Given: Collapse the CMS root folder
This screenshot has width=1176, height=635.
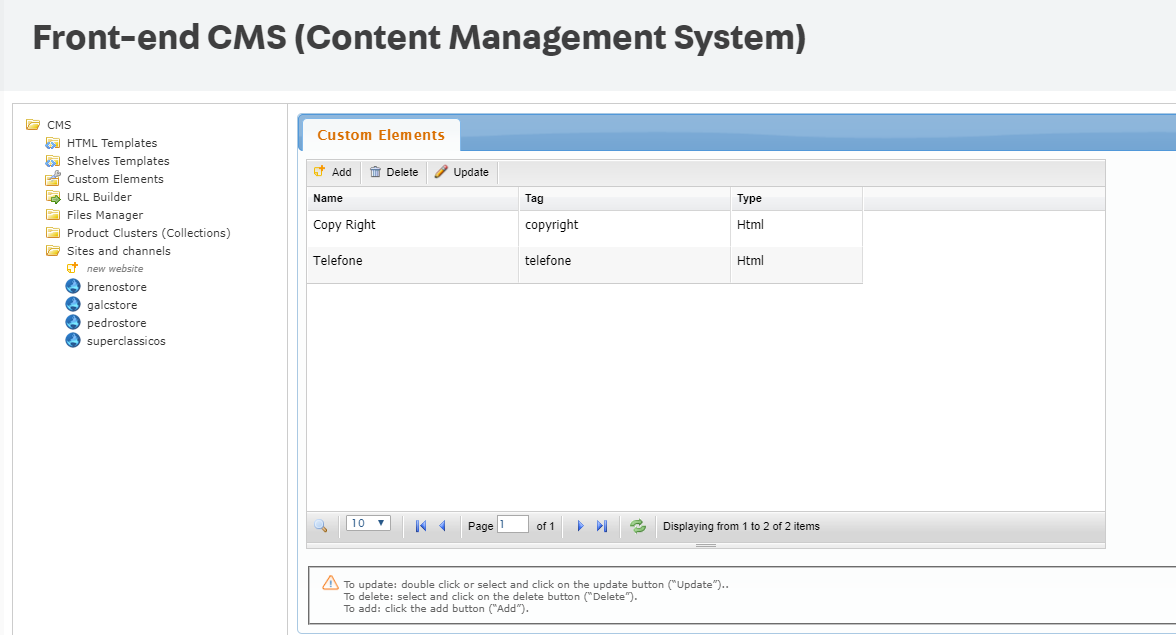Looking at the screenshot, I should [x=33, y=125].
